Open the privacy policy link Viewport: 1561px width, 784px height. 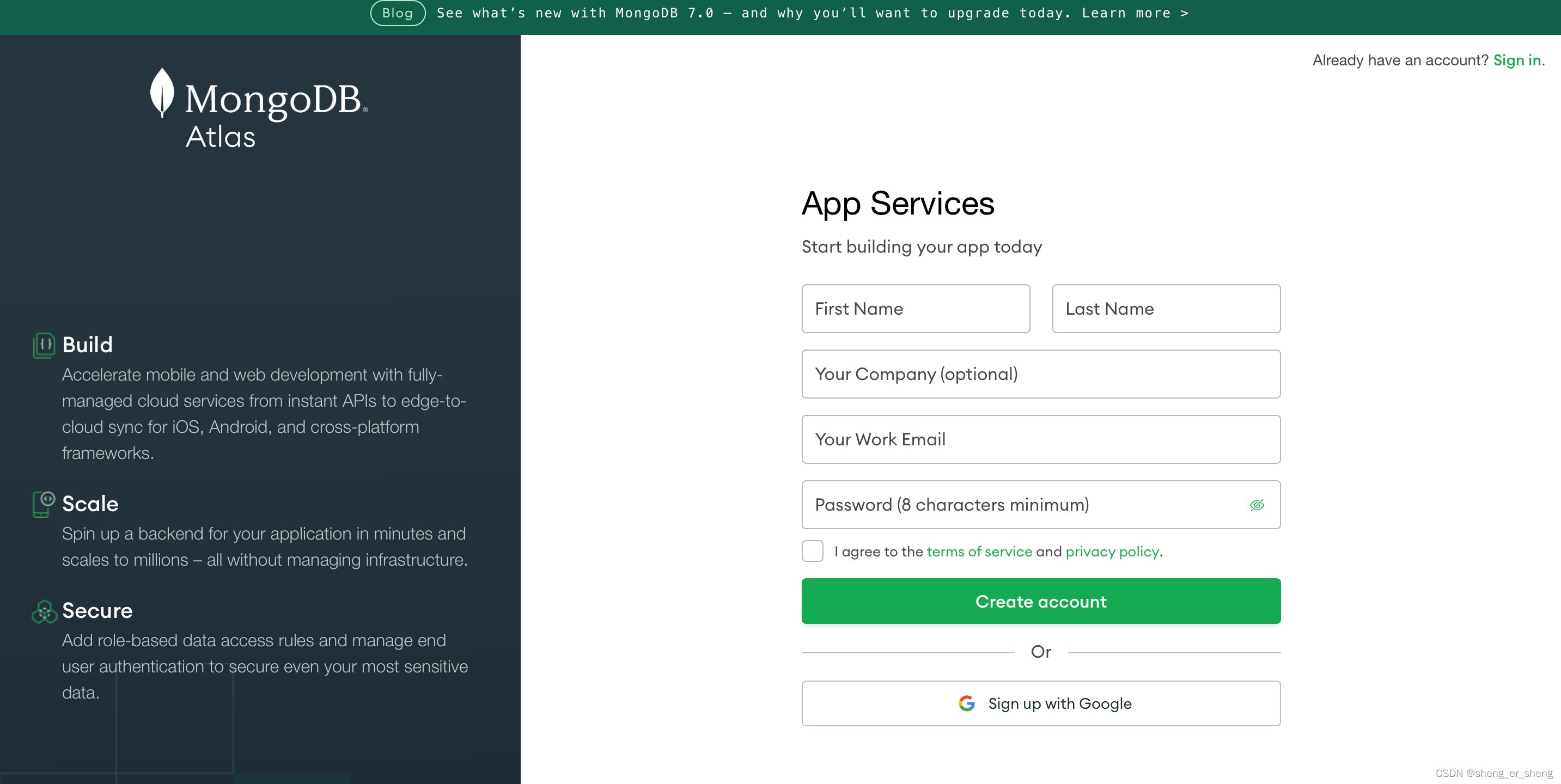coord(1112,552)
